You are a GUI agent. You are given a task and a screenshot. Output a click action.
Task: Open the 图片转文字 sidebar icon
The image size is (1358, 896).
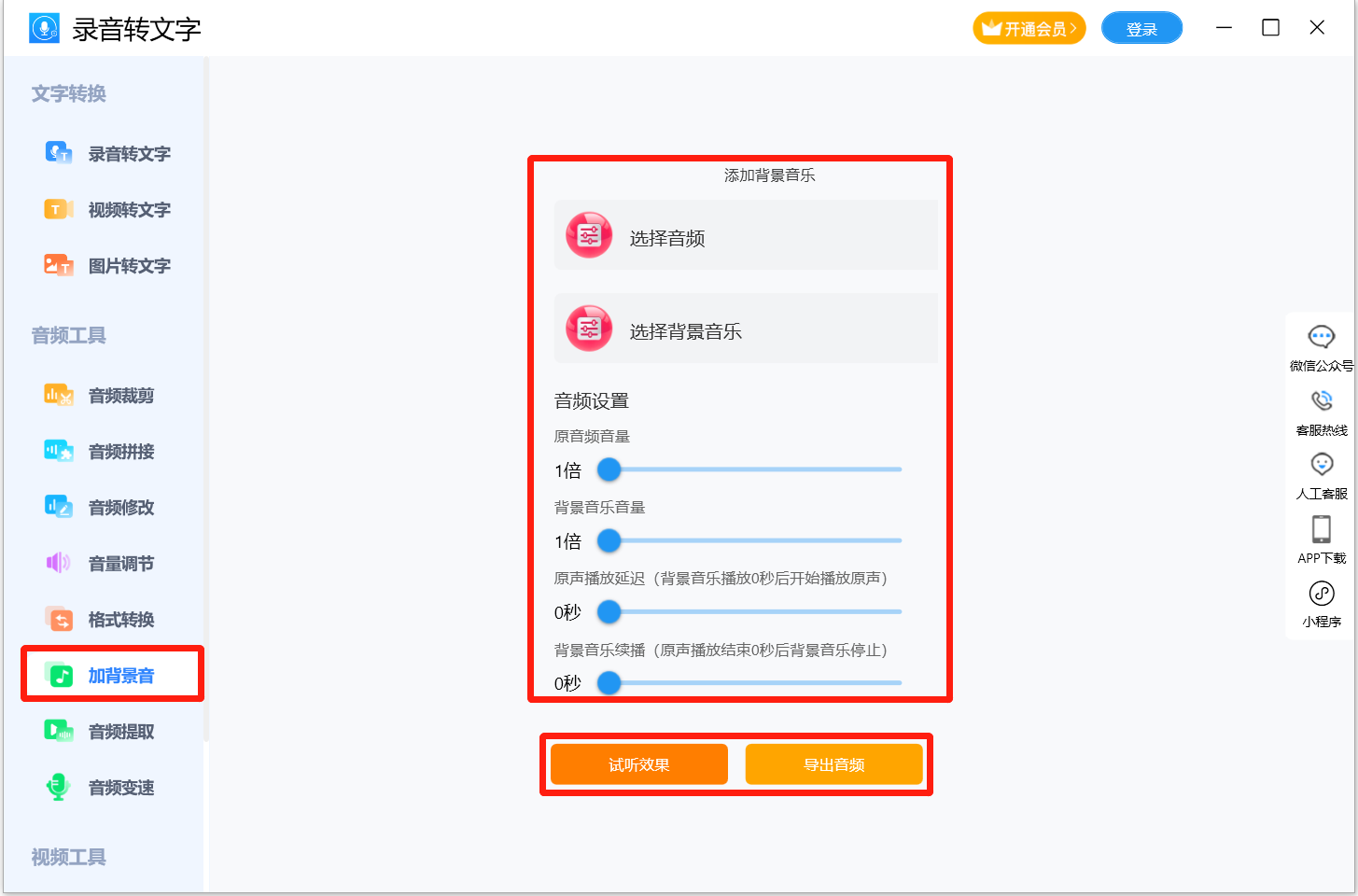pos(59,265)
